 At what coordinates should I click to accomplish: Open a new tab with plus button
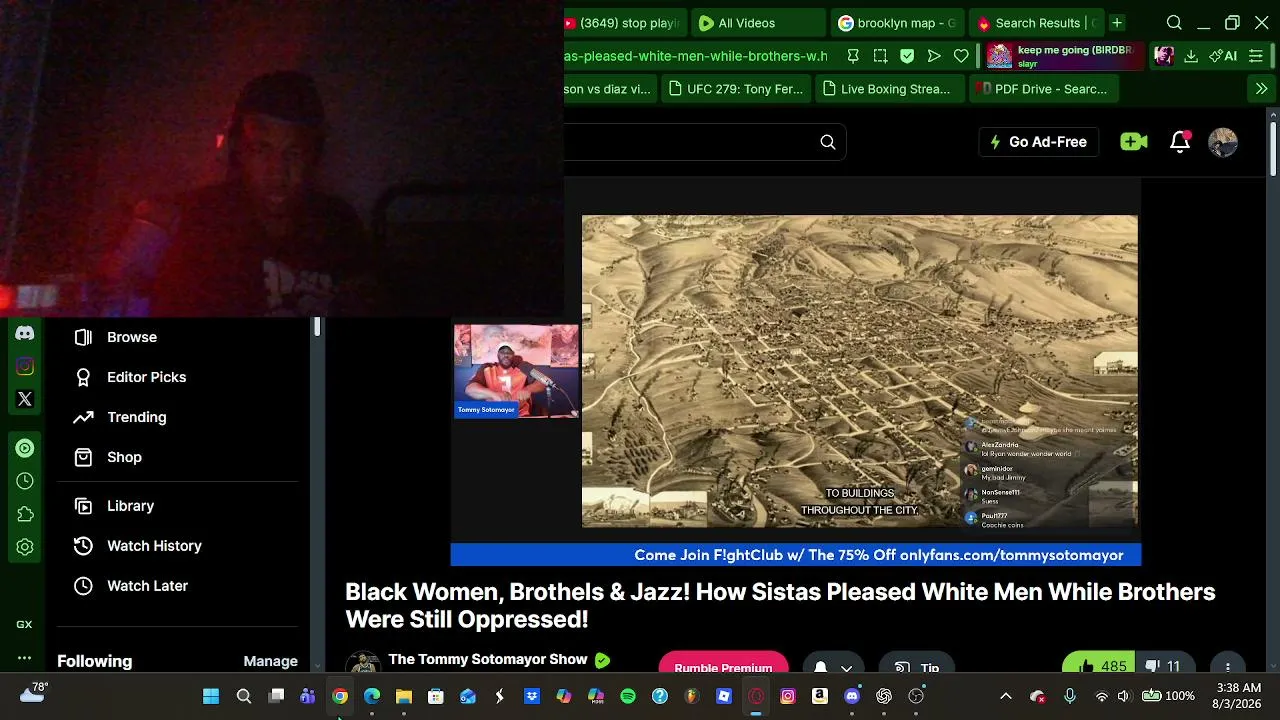1117,22
